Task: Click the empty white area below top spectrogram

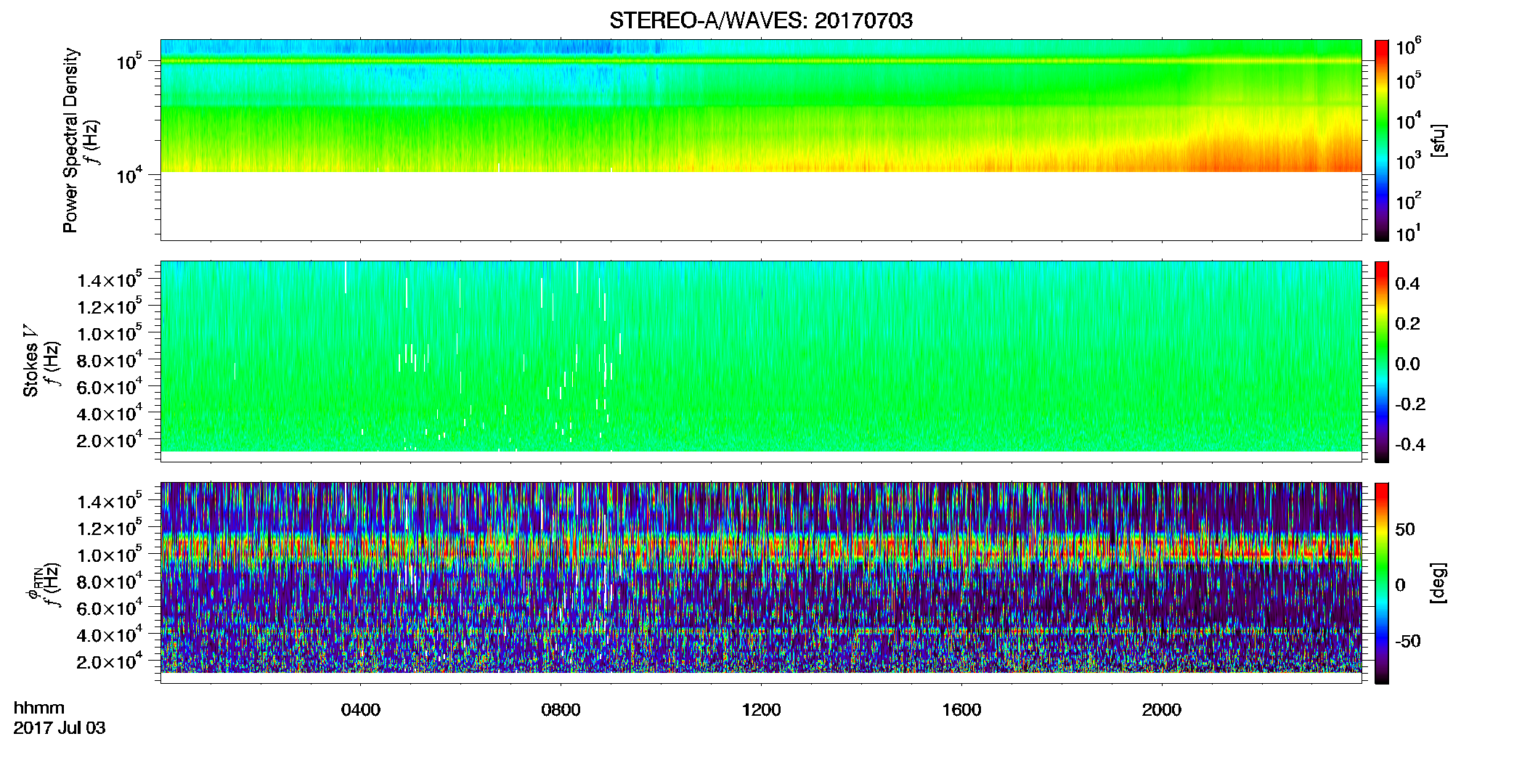Action: pos(761,205)
